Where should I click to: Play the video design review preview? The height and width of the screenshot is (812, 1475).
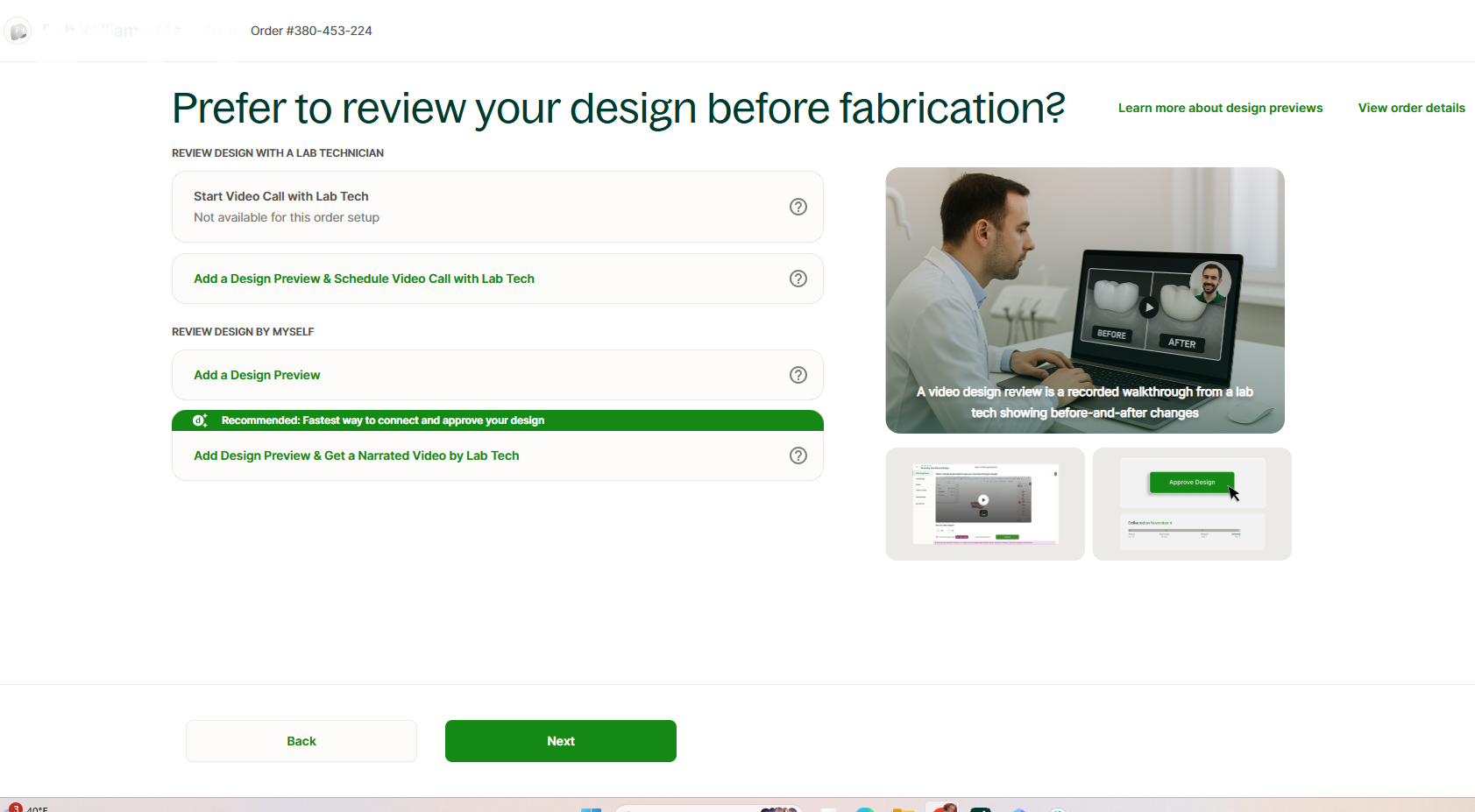point(1148,307)
